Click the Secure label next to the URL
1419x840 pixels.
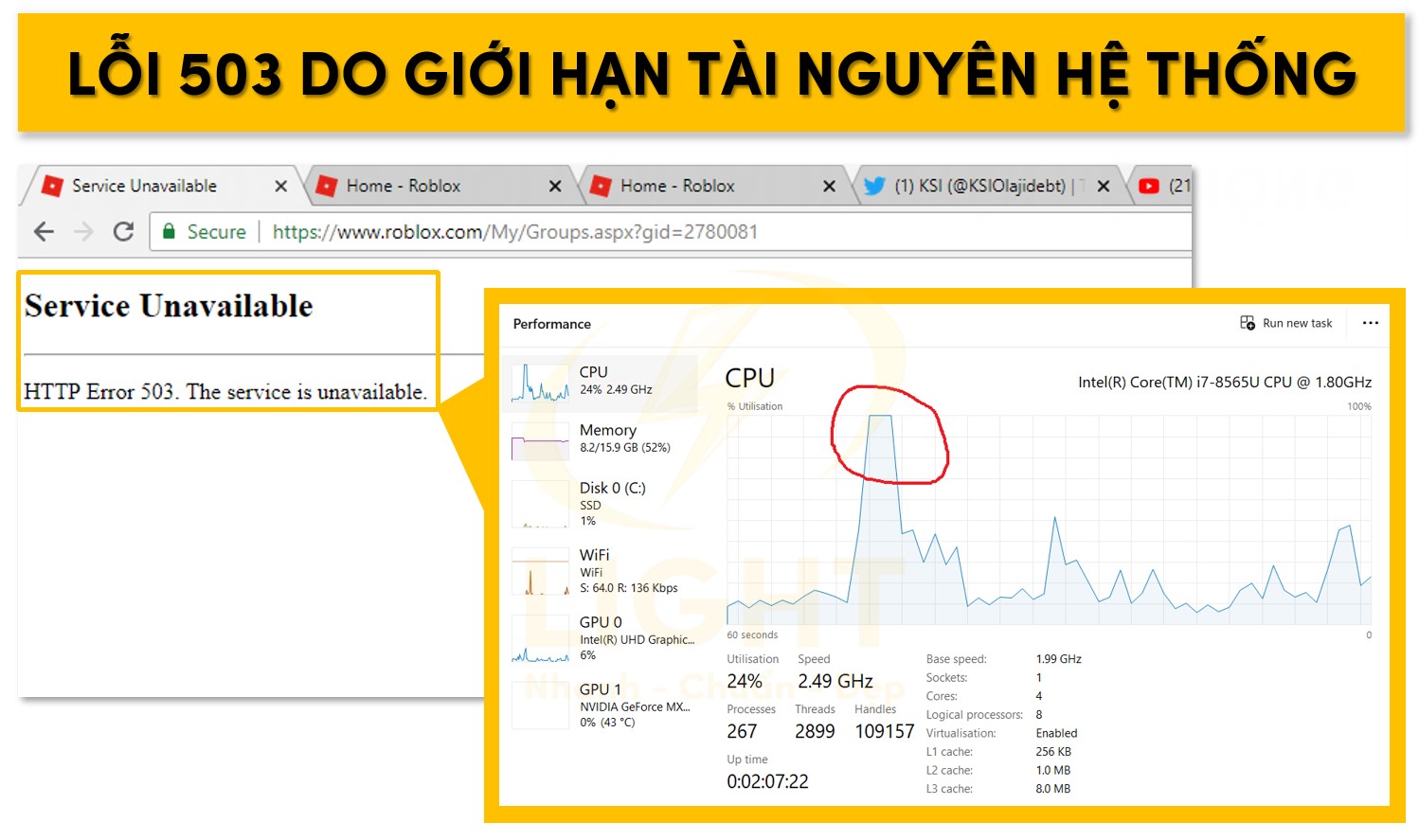pyautogui.click(x=216, y=232)
